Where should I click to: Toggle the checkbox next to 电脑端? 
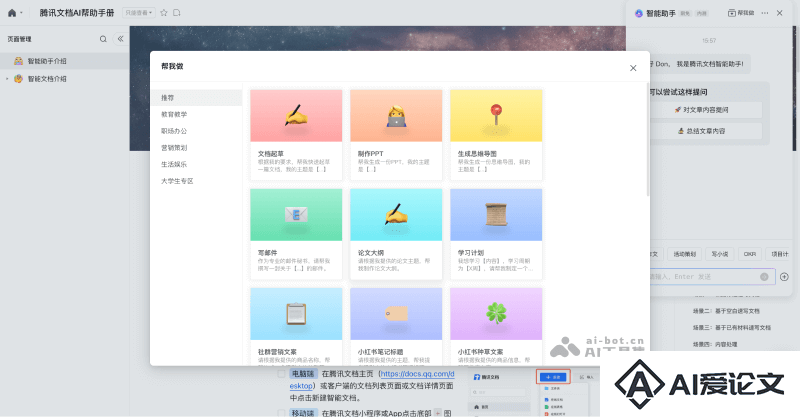pyautogui.click(x=281, y=374)
